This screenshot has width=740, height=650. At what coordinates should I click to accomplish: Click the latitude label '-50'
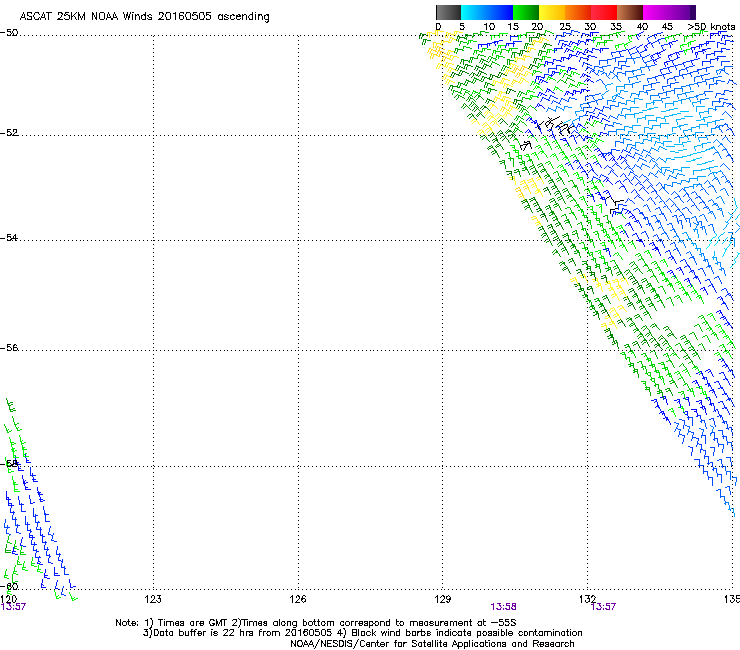coord(9,33)
